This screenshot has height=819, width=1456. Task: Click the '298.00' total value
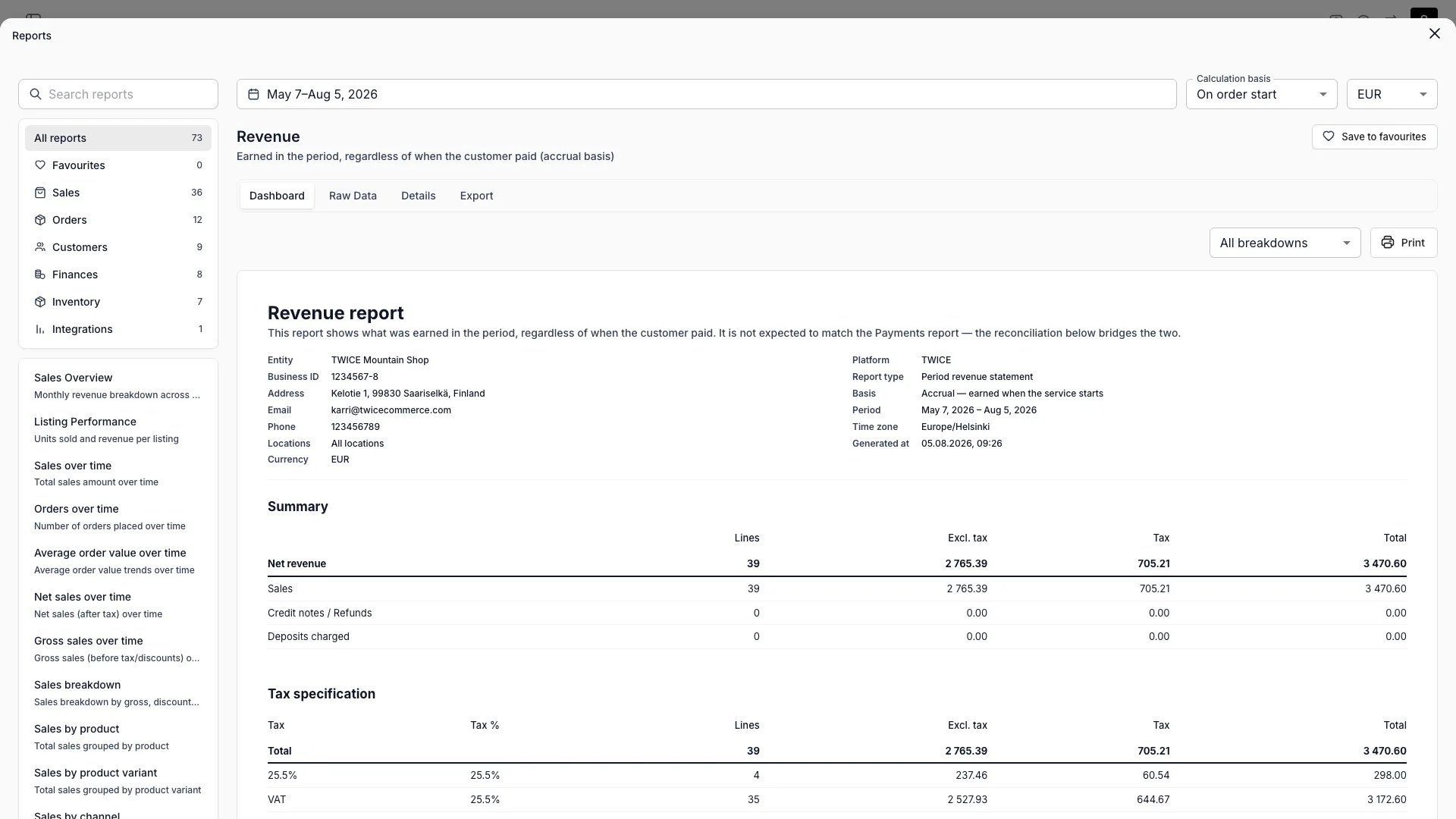(x=1391, y=775)
